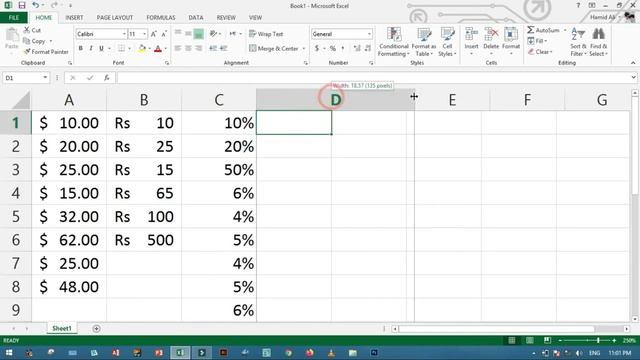
Task: Apply the fill color bucket
Action: point(142,49)
